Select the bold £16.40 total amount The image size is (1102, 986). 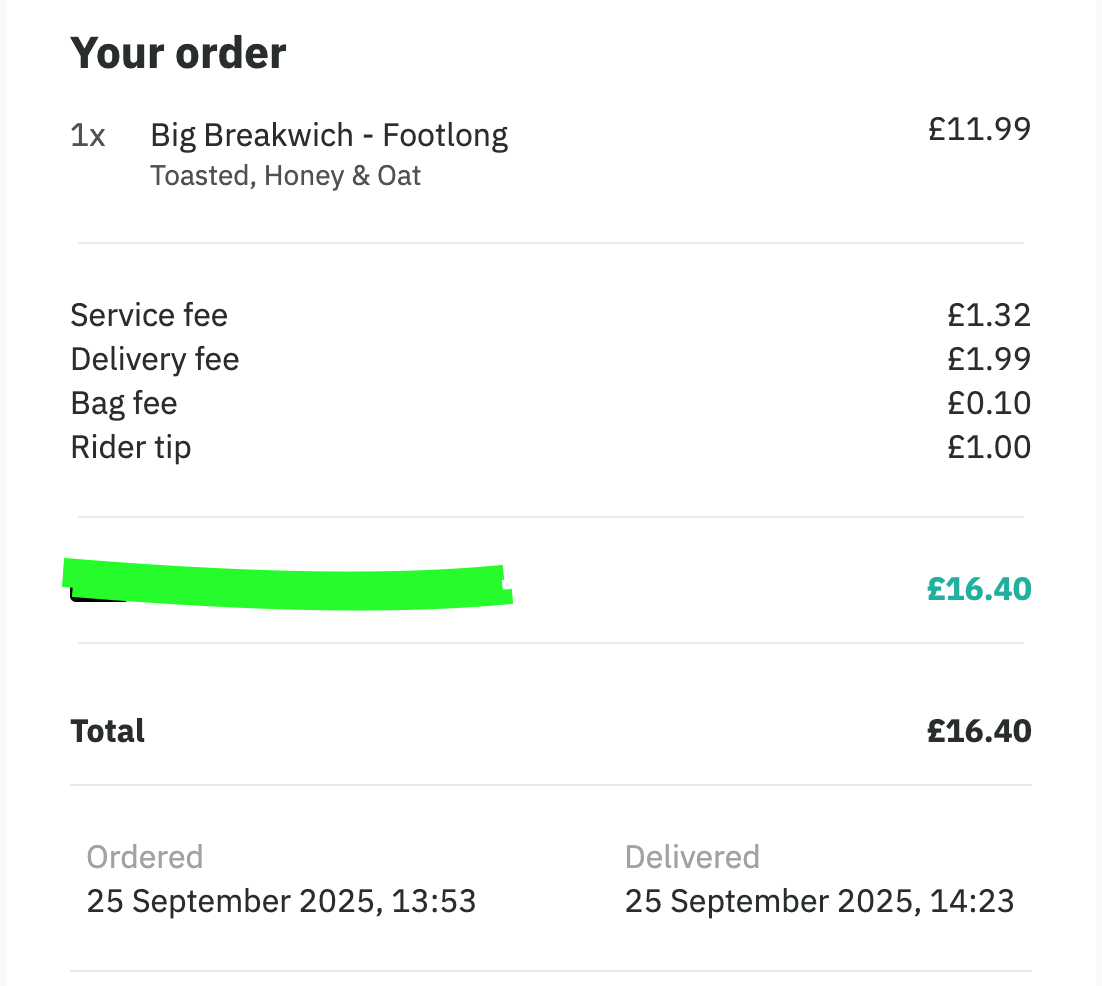pos(979,731)
